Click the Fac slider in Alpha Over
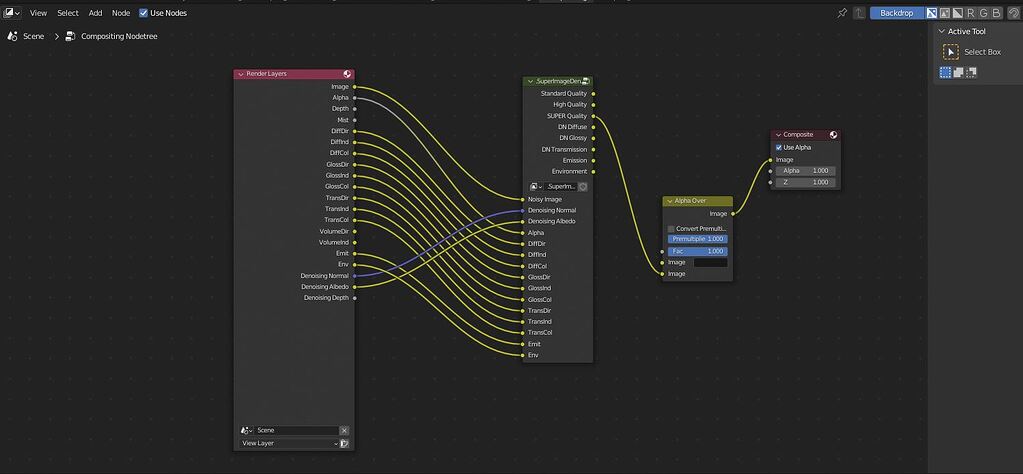The width and height of the screenshot is (1023, 474). (697, 251)
